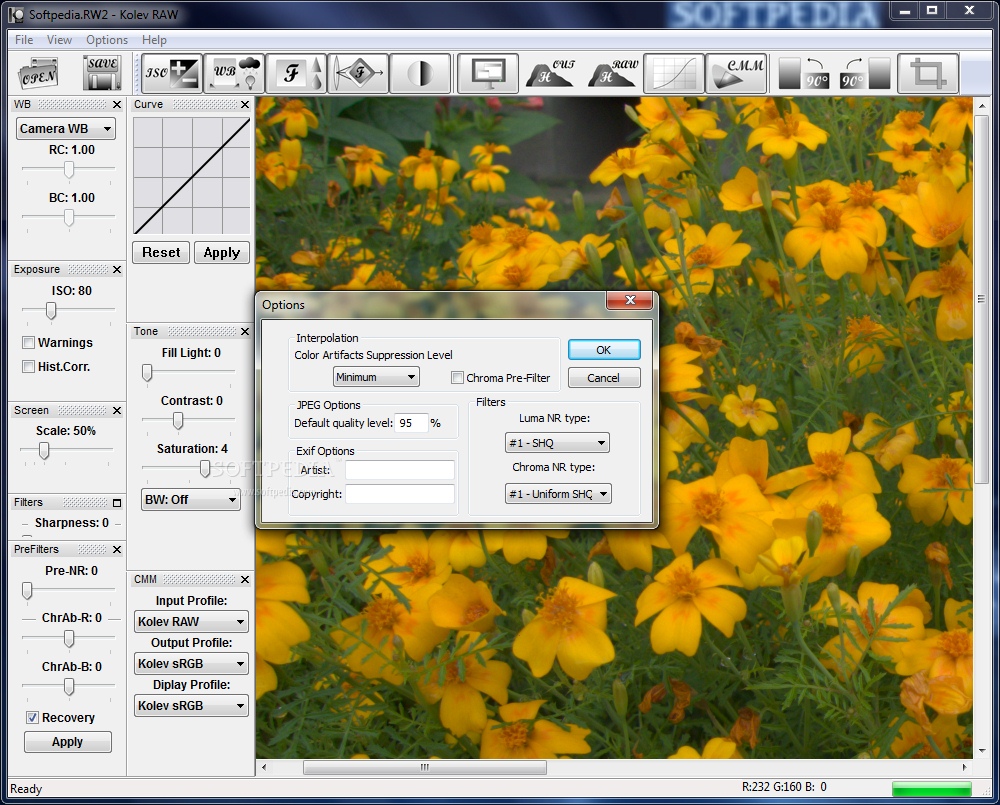Click the Save floppy toolbar icon
This screenshot has height=805, width=1000.
click(102, 73)
